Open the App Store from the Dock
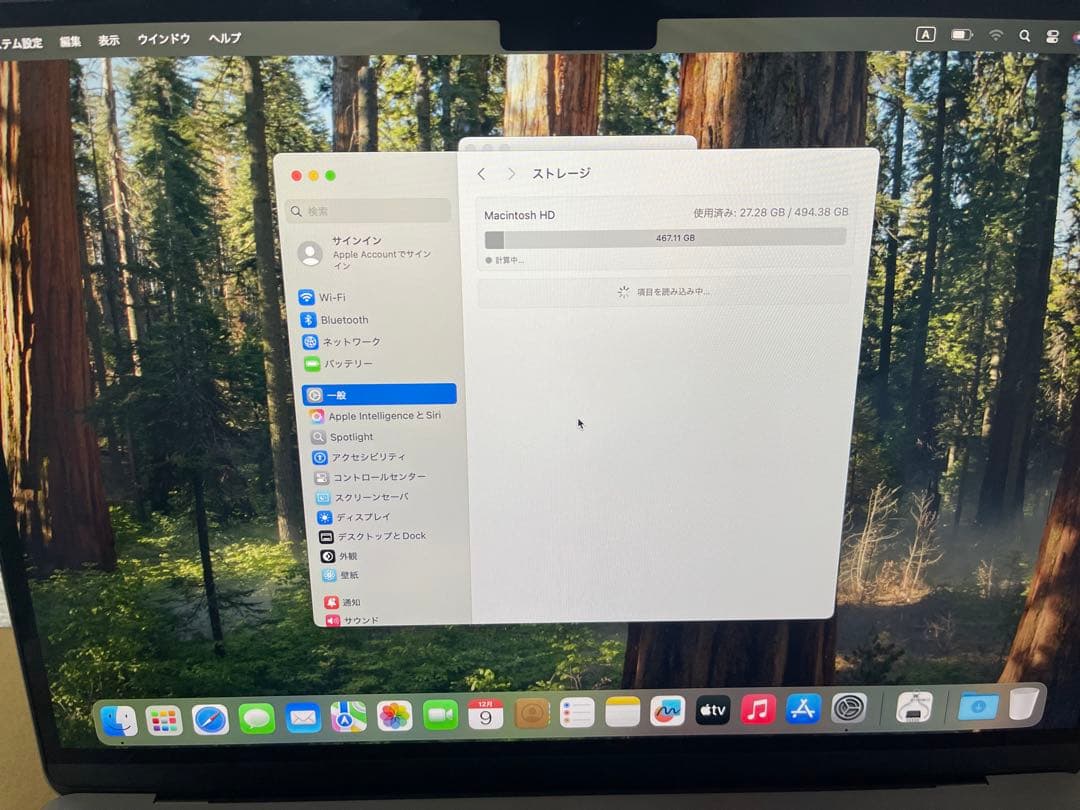Screen dimensions: 1080x810 803,710
